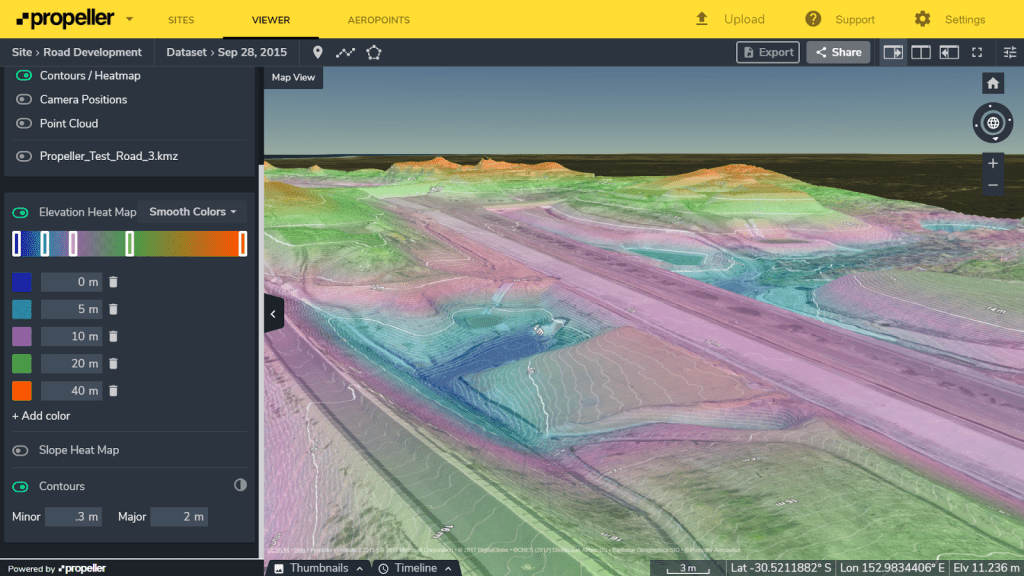
Task: Select the location marker tool in the toolbar
Action: coord(317,52)
